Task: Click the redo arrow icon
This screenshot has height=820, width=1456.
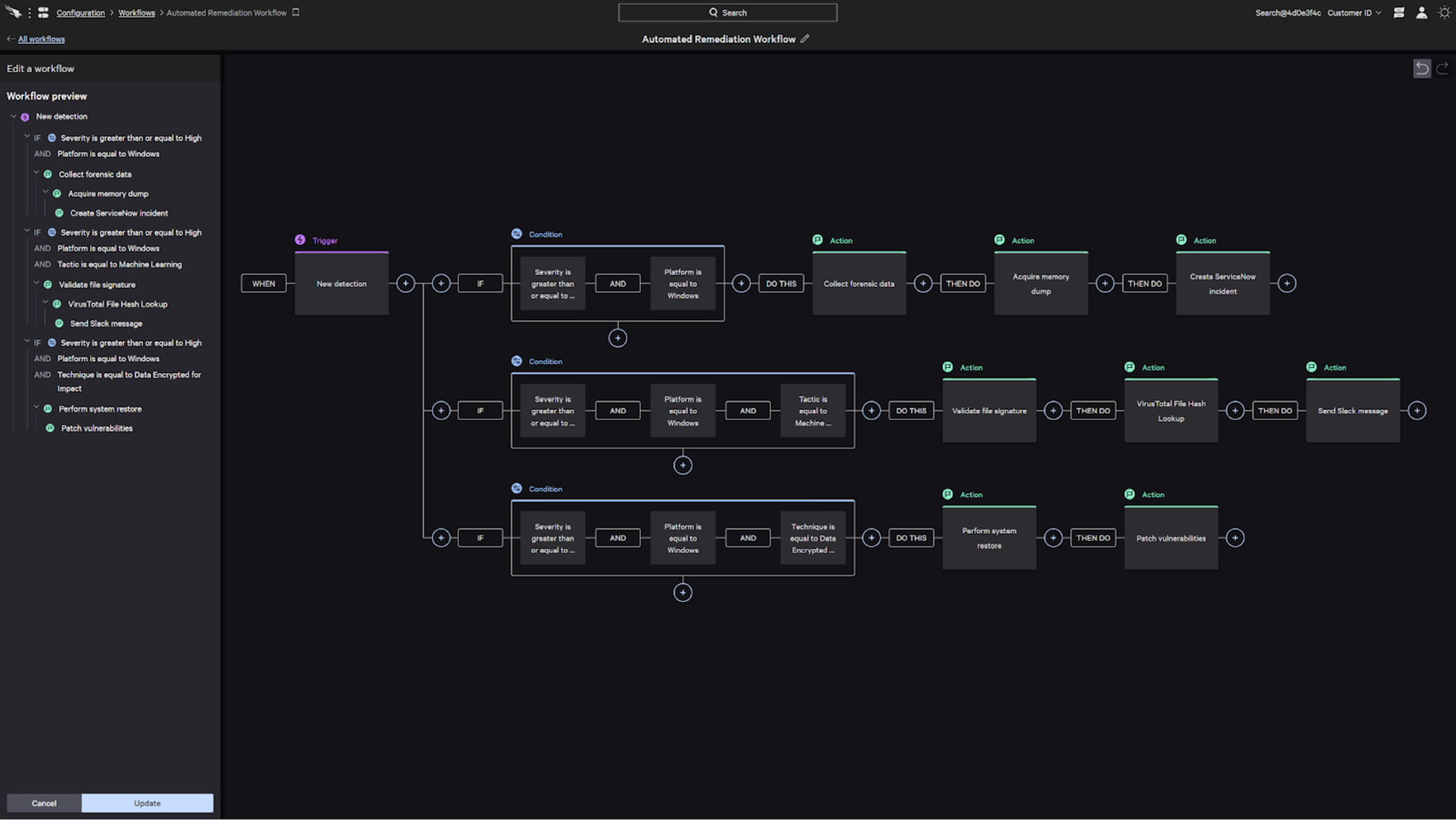Action: pos(1442,68)
